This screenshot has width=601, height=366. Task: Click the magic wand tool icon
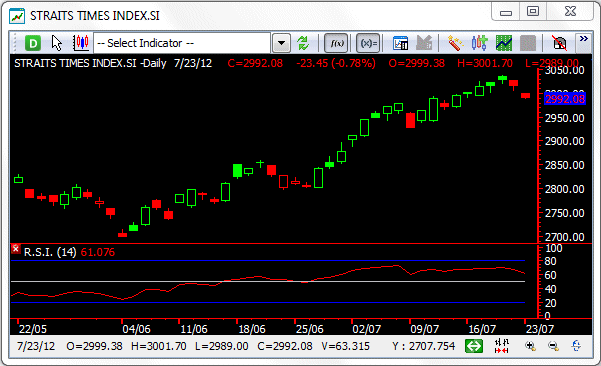(x=455, y=43)
